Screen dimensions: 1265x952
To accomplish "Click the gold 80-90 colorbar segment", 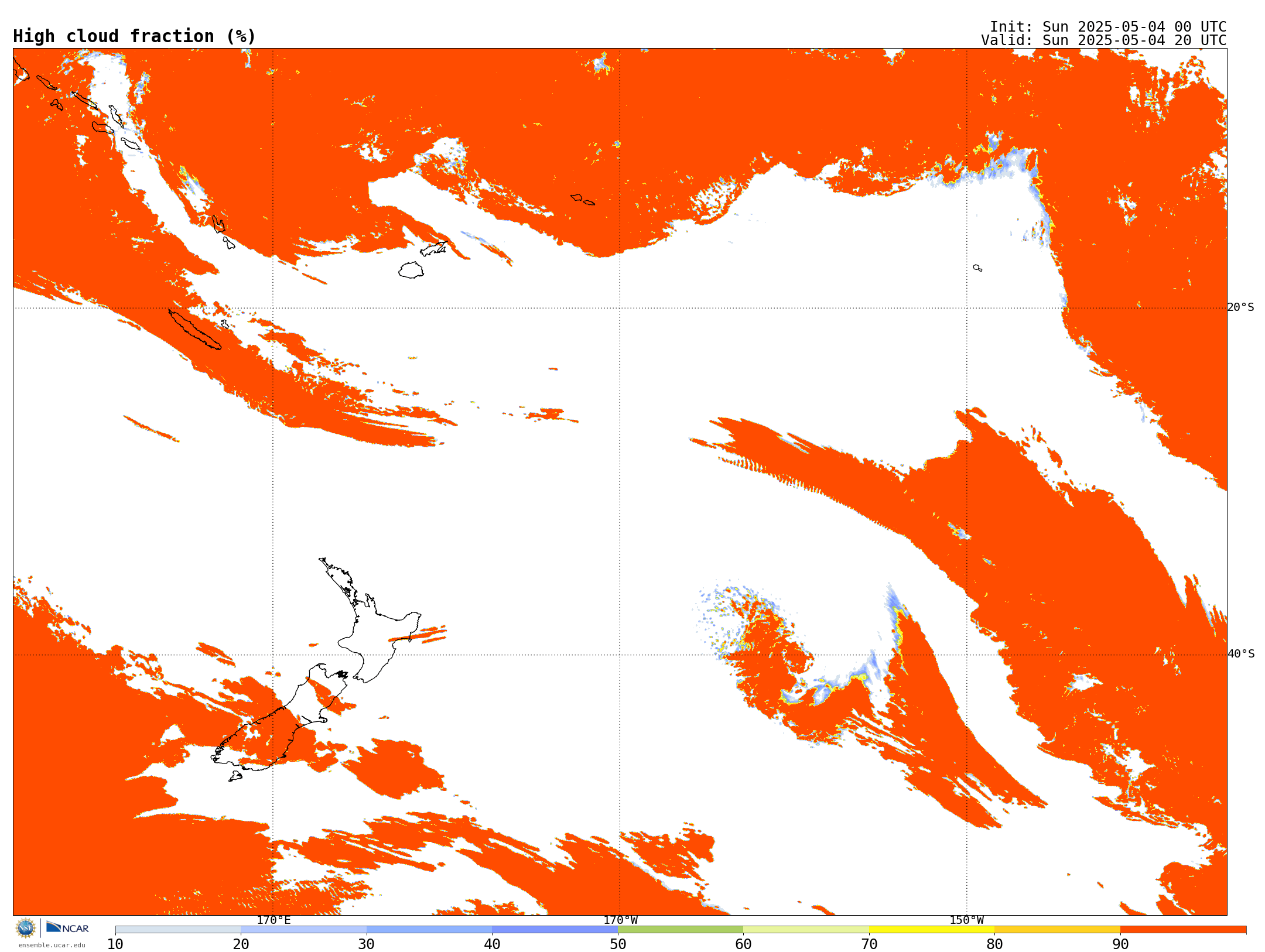I will (1057, 930).
